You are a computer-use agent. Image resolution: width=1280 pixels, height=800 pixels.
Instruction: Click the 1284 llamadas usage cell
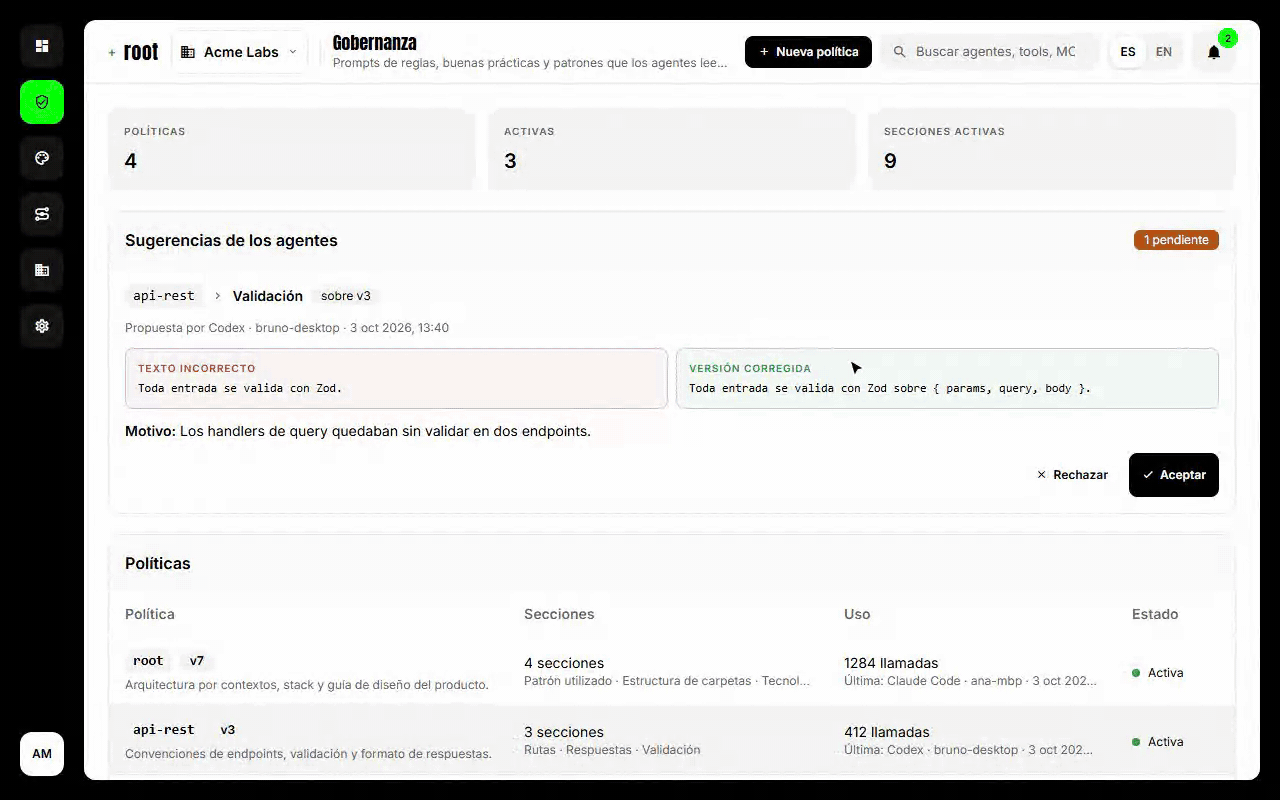pos(970,672)
